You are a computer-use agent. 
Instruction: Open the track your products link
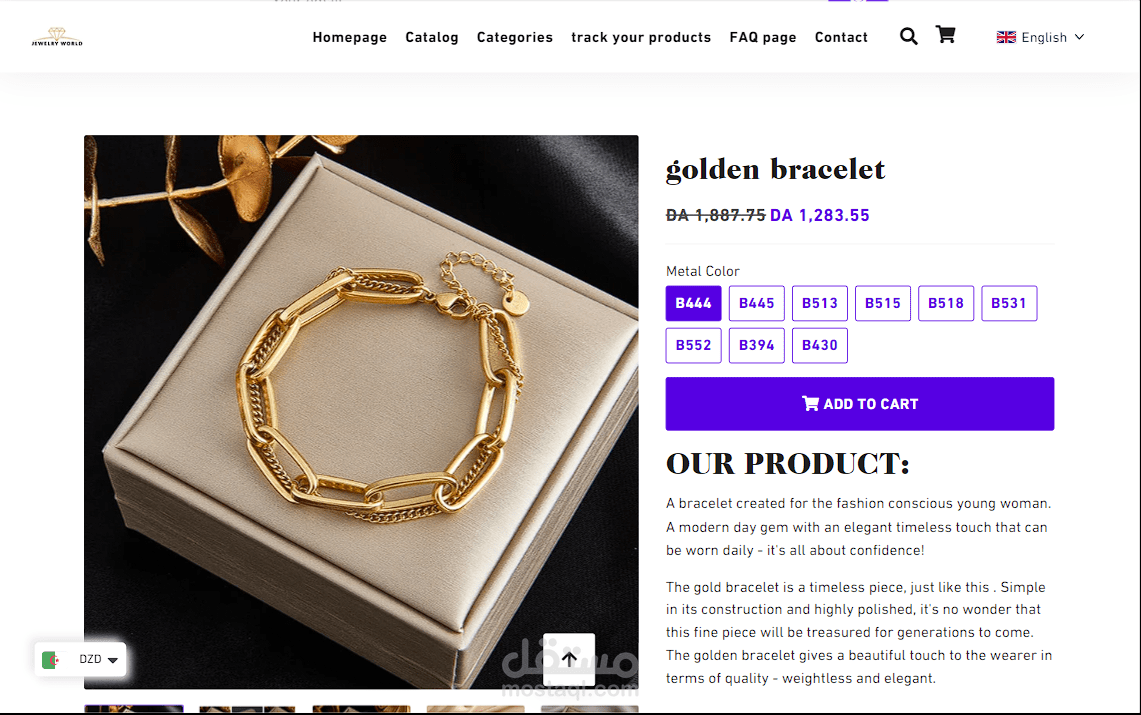point(641,37)
